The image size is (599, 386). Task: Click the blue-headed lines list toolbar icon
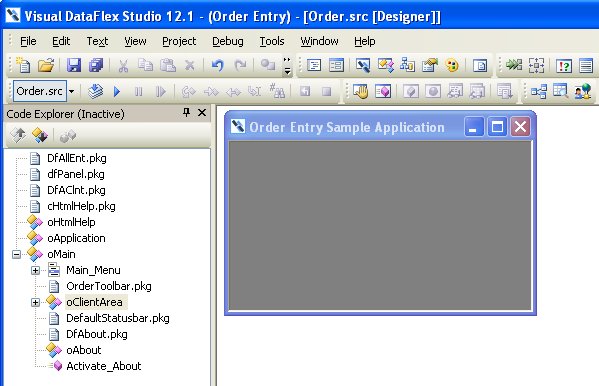click(586, 65)
